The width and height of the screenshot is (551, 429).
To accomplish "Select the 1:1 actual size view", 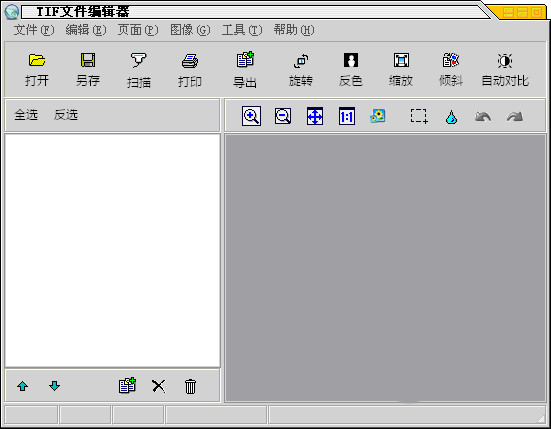I will coord(347,116).
